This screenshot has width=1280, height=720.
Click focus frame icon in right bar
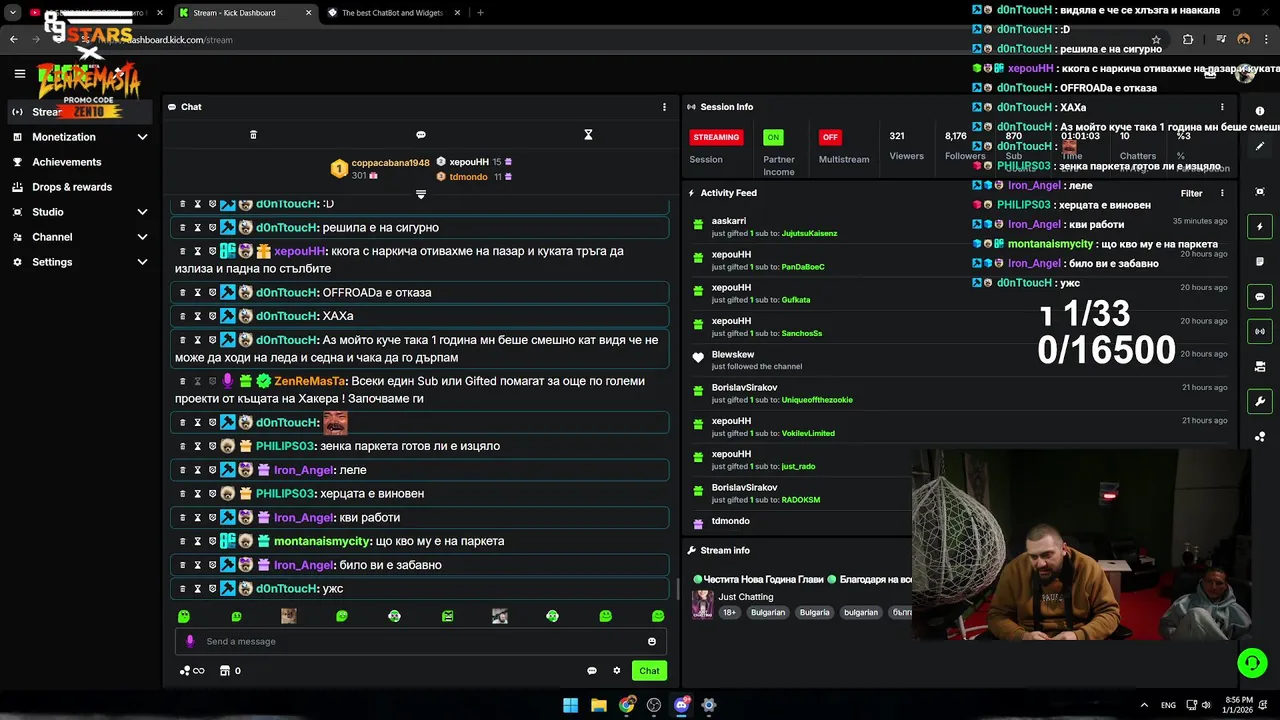(x=1260, y=192)
